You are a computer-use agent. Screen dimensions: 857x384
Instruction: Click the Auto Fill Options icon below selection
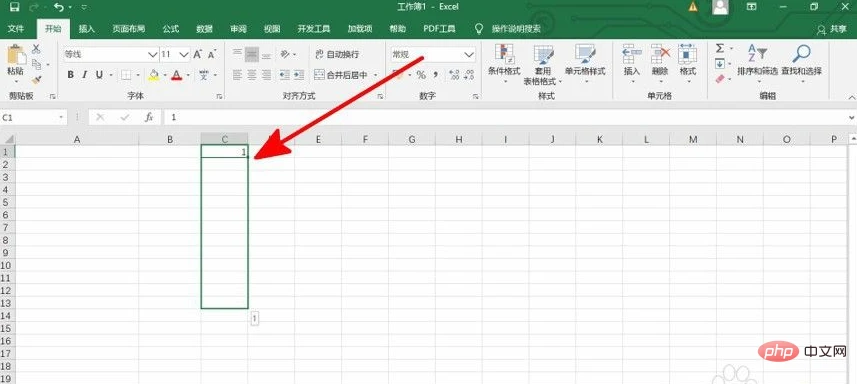pos(255,318)
